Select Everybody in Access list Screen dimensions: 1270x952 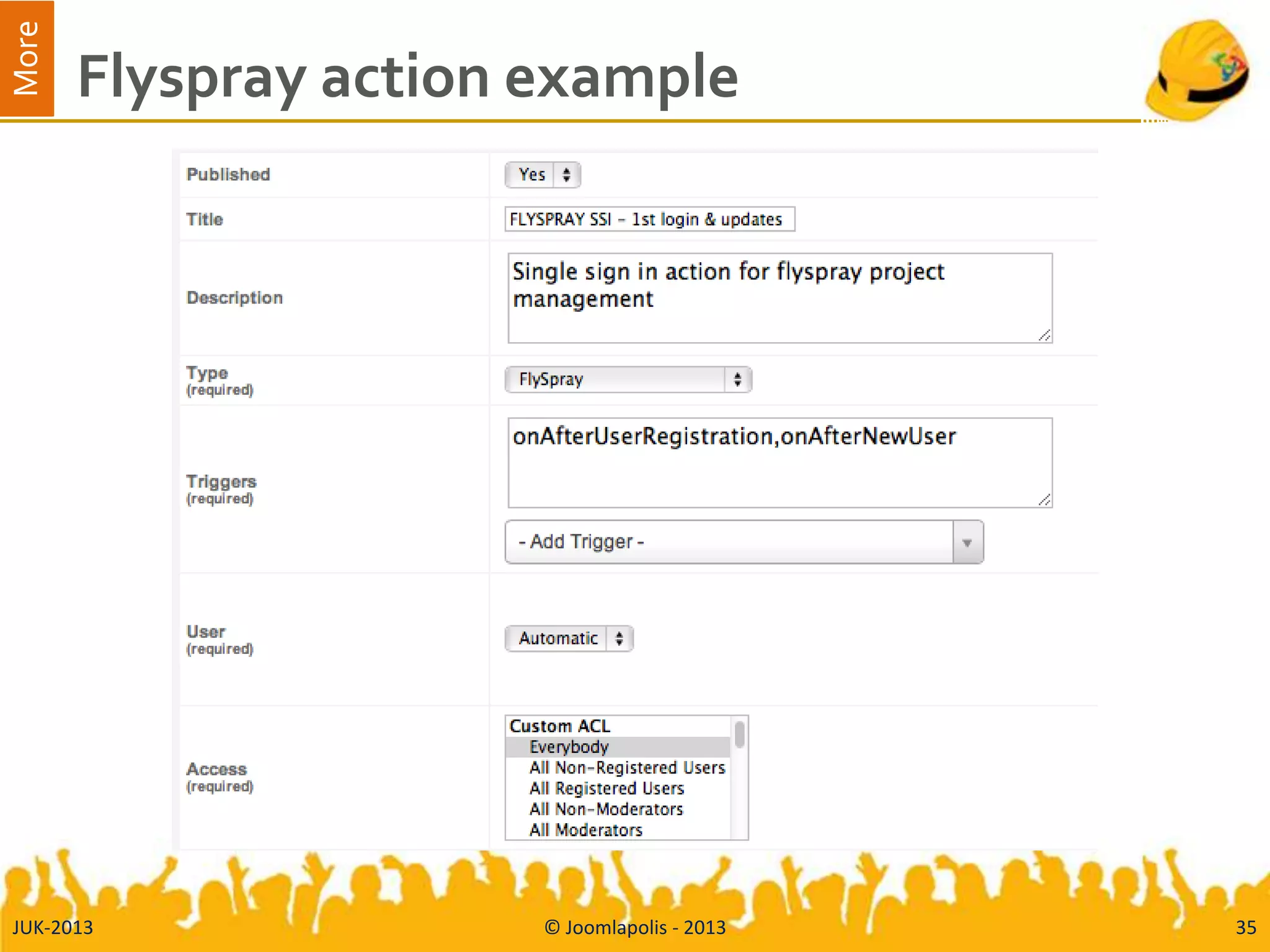coord(569,747)
